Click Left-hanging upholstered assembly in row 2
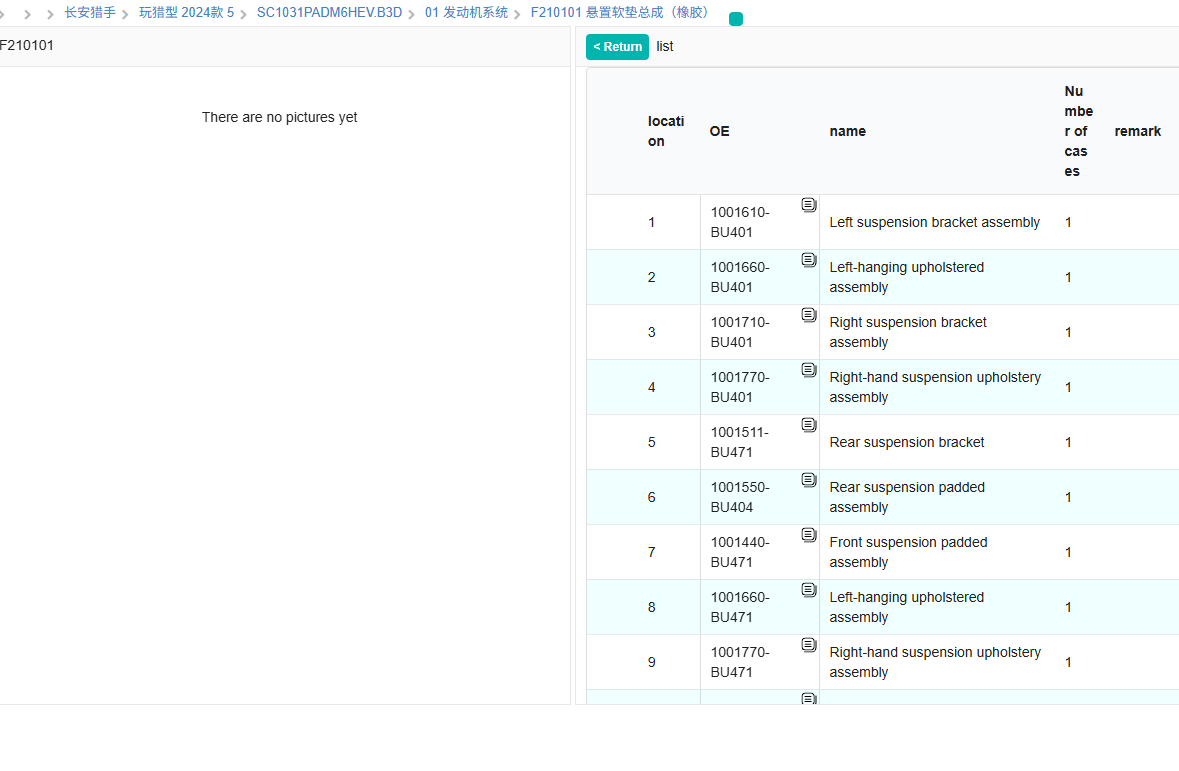The image size is (1179, 771). [907, 277]
